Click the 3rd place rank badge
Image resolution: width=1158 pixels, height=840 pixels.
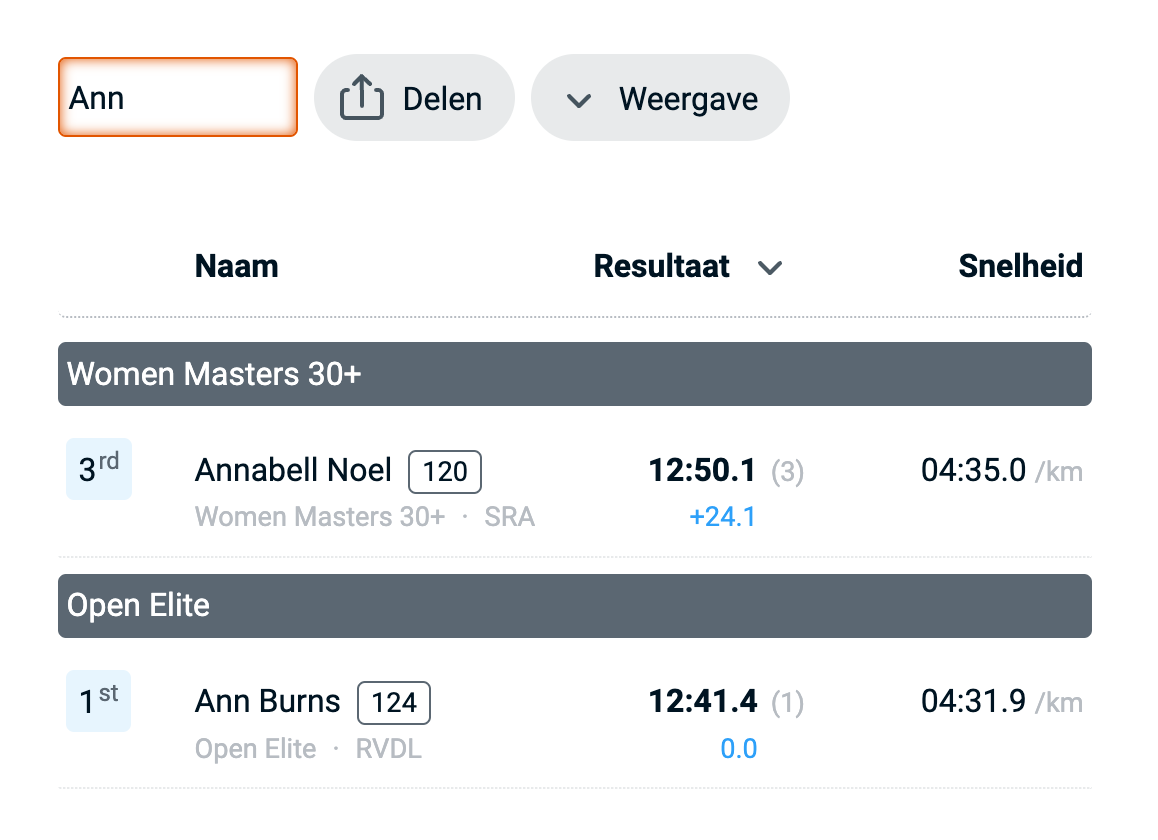click(x=98, y=469)
